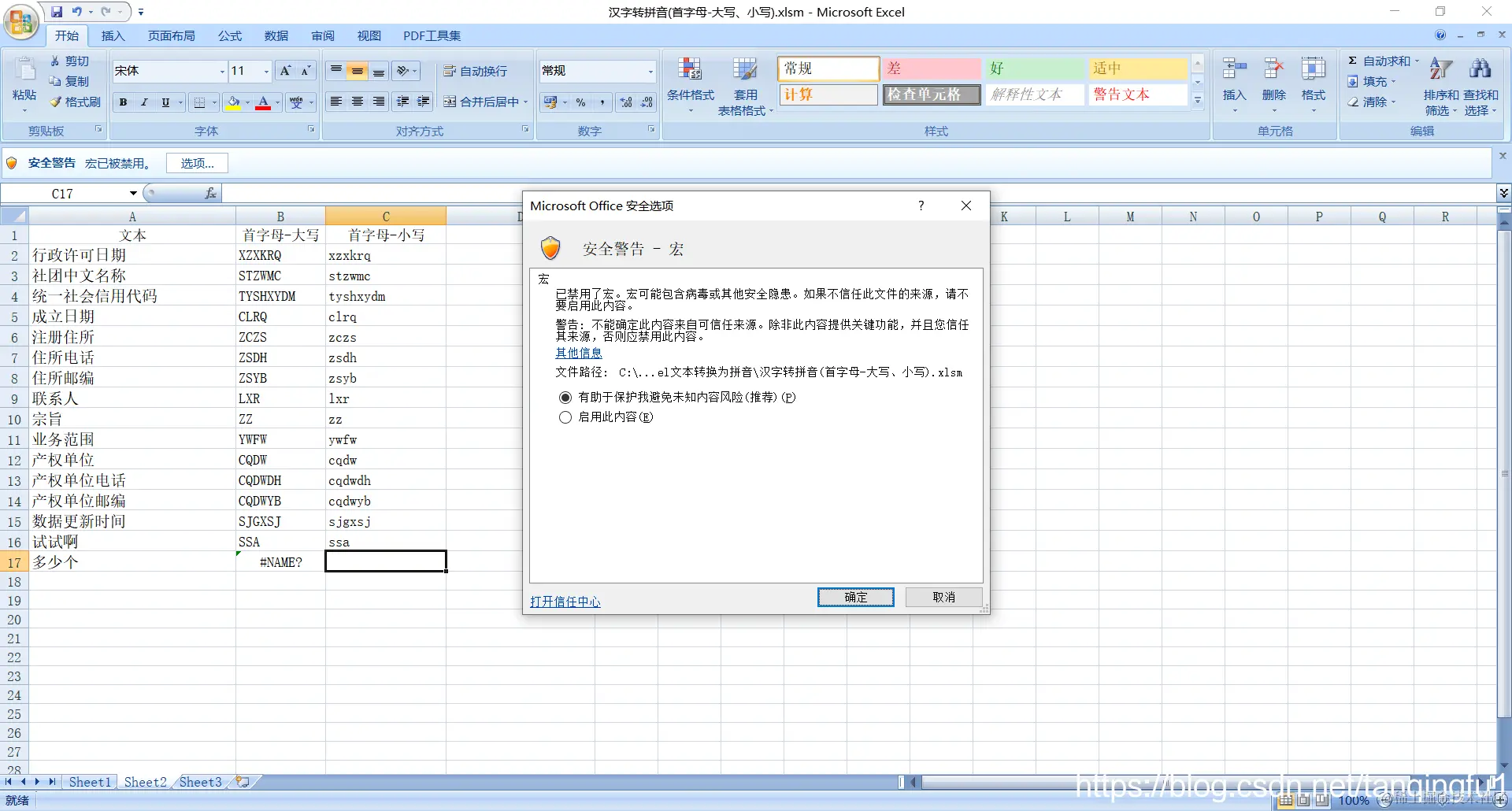Screen dimensions: 1512x811
Task: Align text left
Action: (336, 102)
